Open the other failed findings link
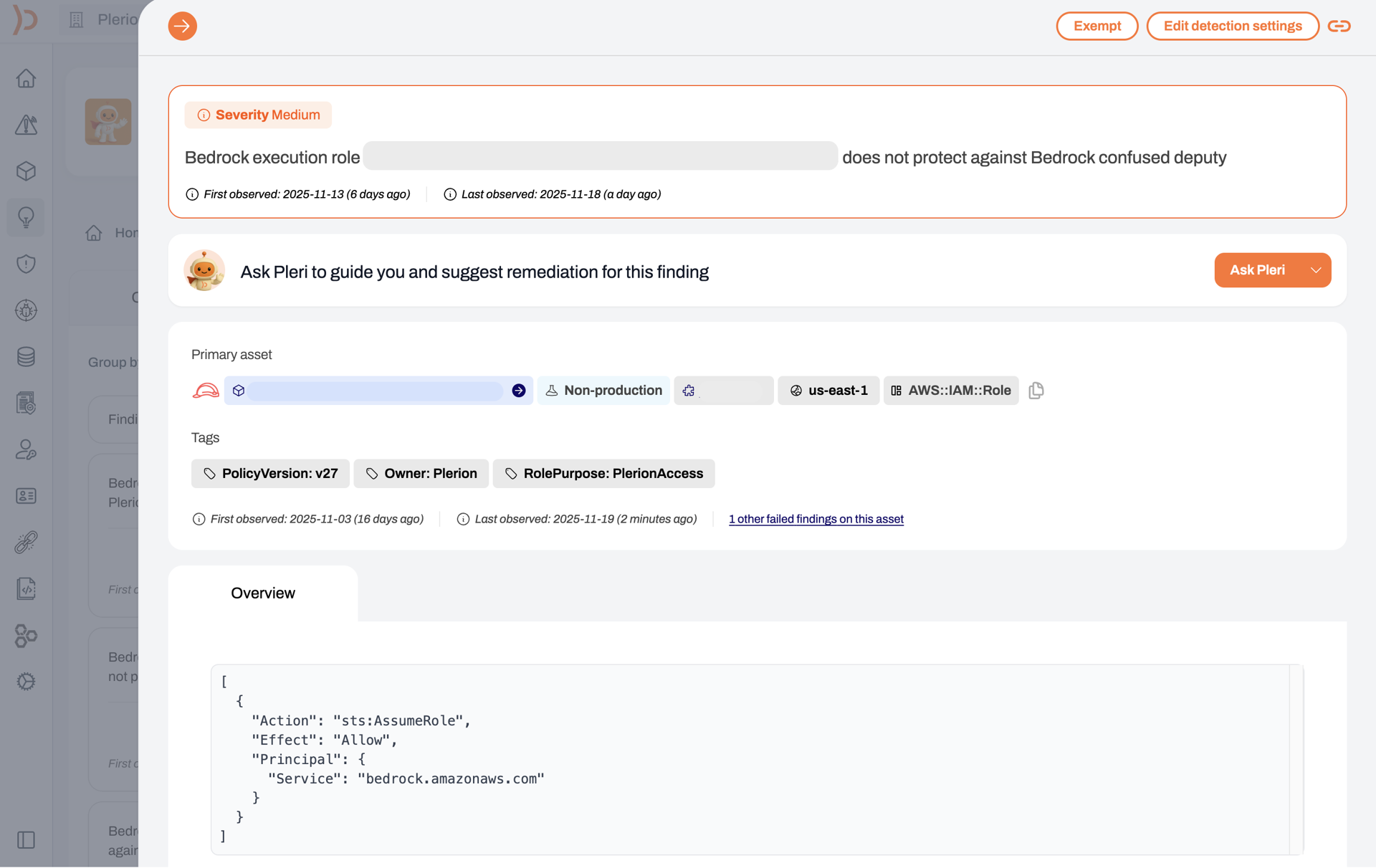 pyautogui.click(x=816, y=519)
